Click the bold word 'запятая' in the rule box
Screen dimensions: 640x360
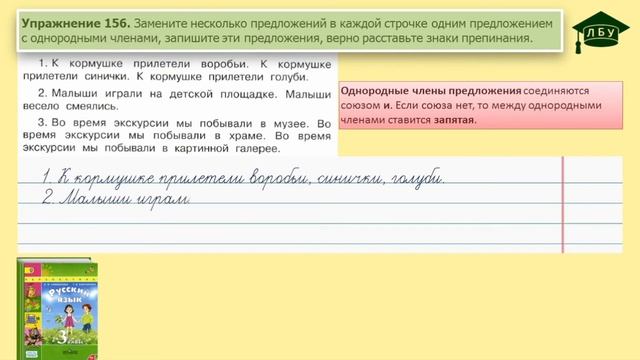tap(455, 120)
